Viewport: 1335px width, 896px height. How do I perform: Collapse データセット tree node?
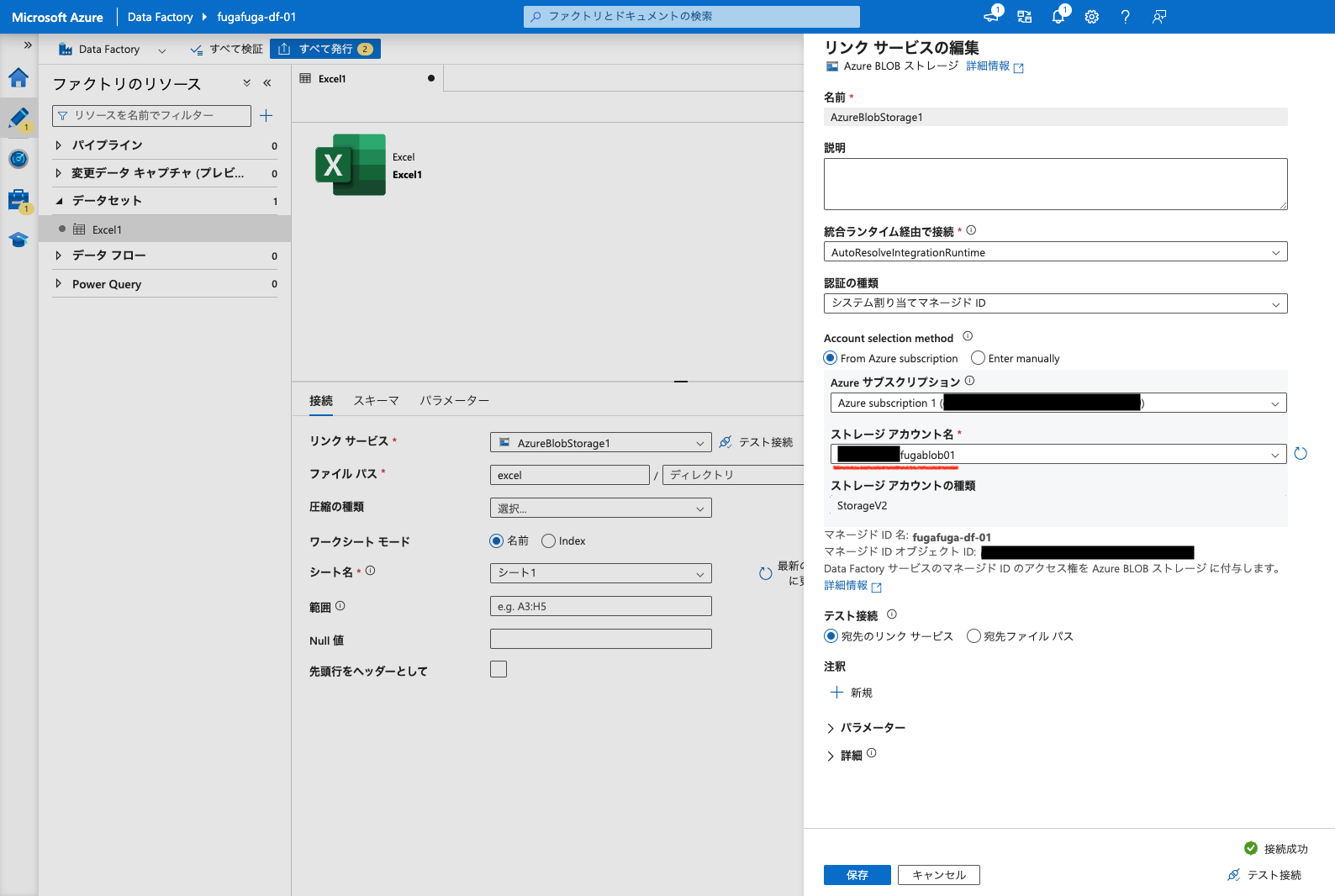[x=58, y=201]
